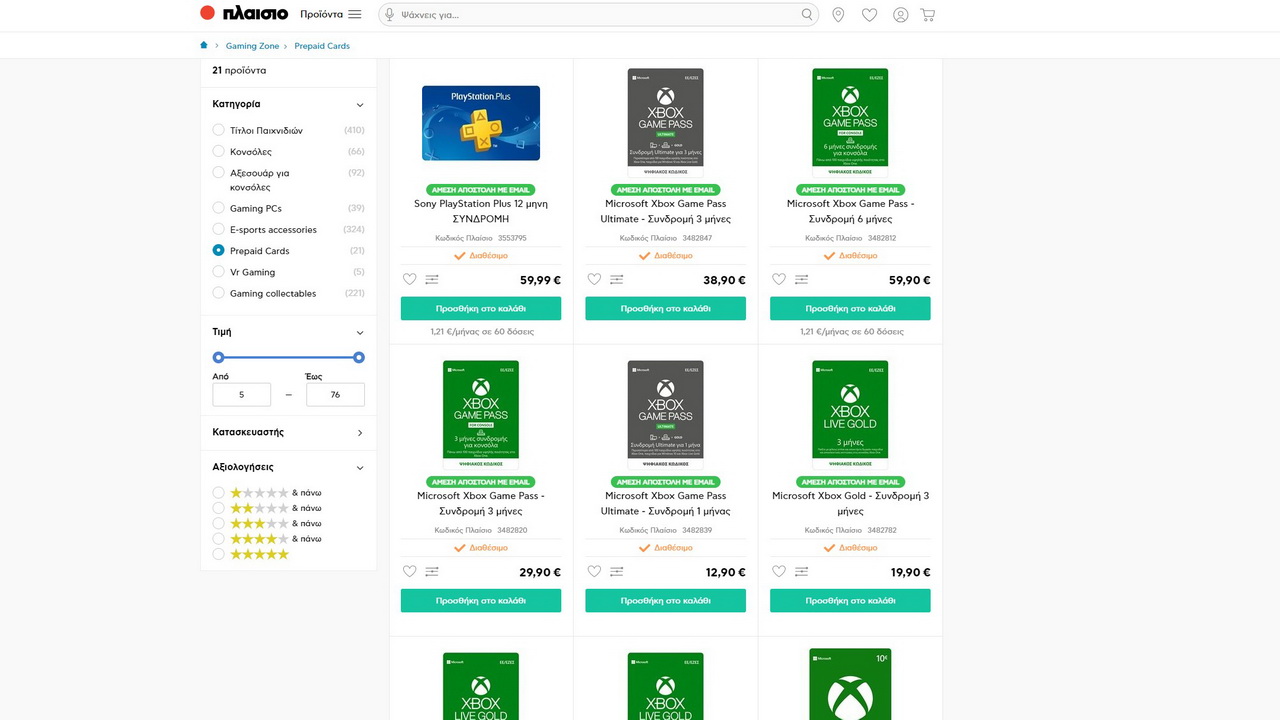
Task: Open the user account icon
Action: click(900, 15)
